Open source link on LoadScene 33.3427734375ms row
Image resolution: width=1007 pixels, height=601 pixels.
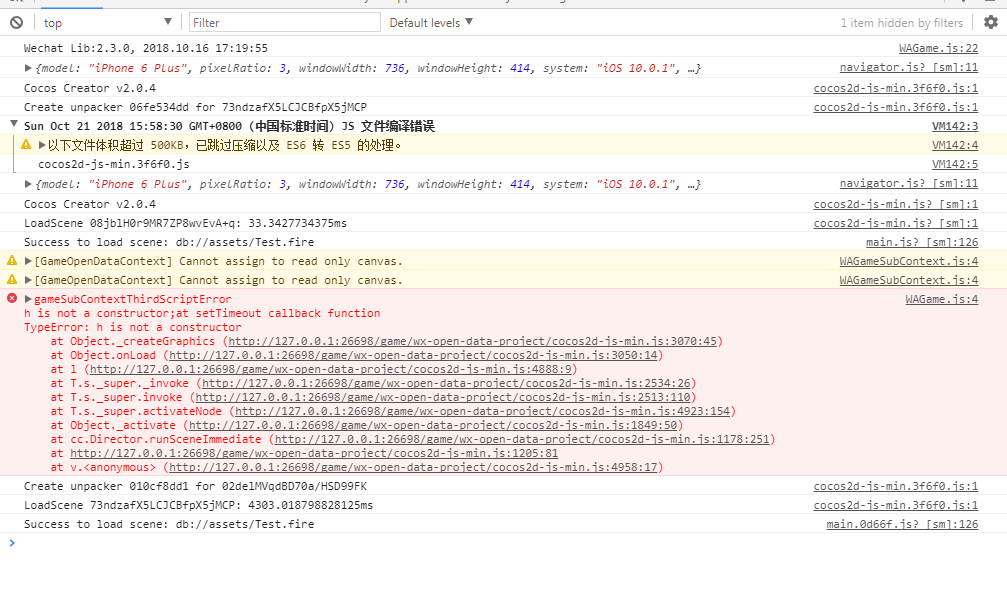(896, 223)
